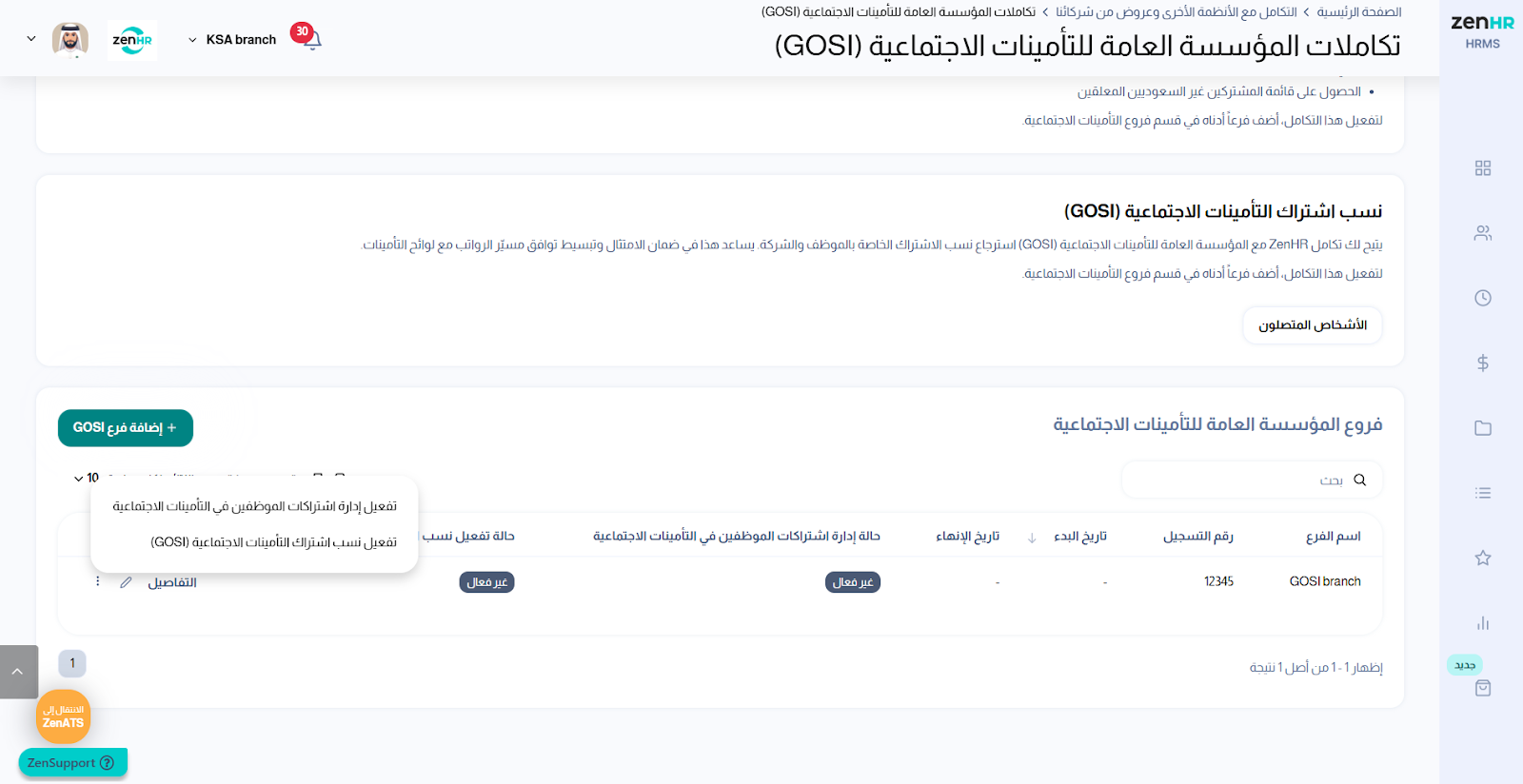The height and width of the screenshot is (784, 1523).
Task: Open the clock attendance icon in sidebar
Action: coord(1482,298)
